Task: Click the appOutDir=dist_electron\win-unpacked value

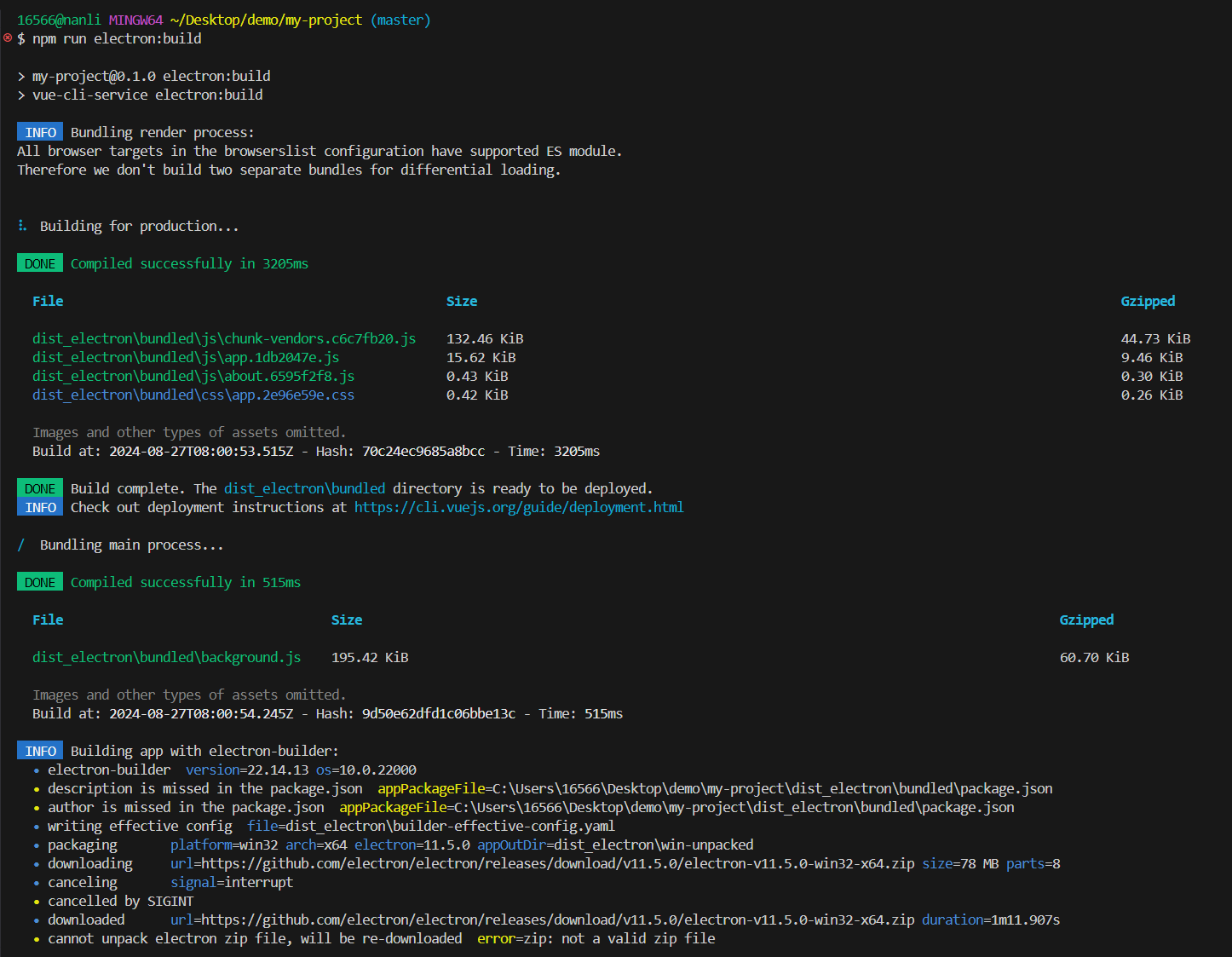Action: point(615,845)
